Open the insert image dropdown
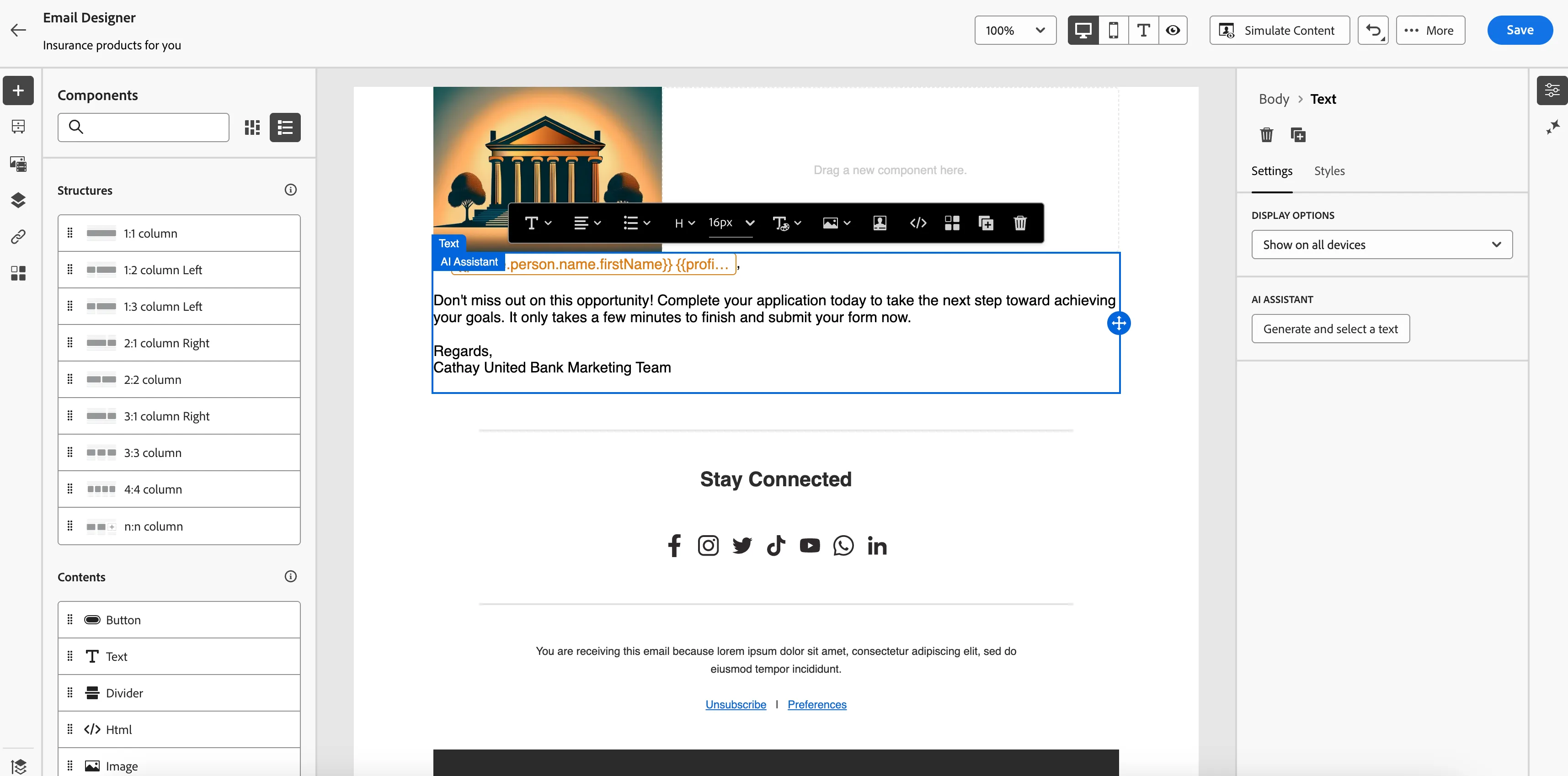The image size is (1568, 776). pyautogui.click(x=837, y=223)
